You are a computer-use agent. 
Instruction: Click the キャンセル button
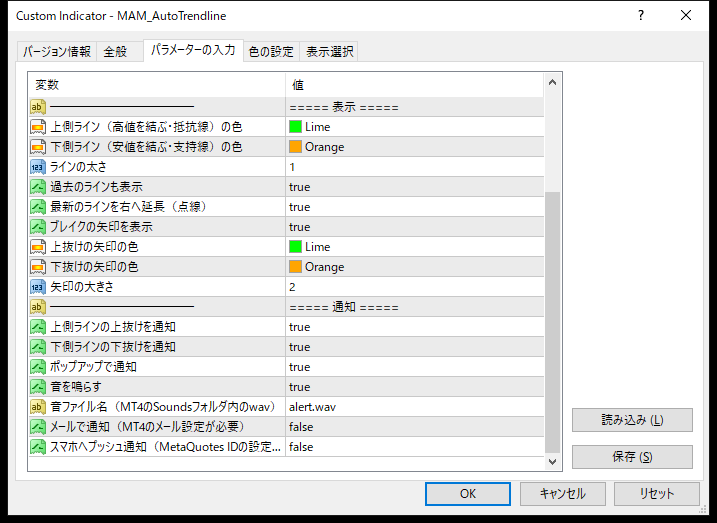point(562,494)
